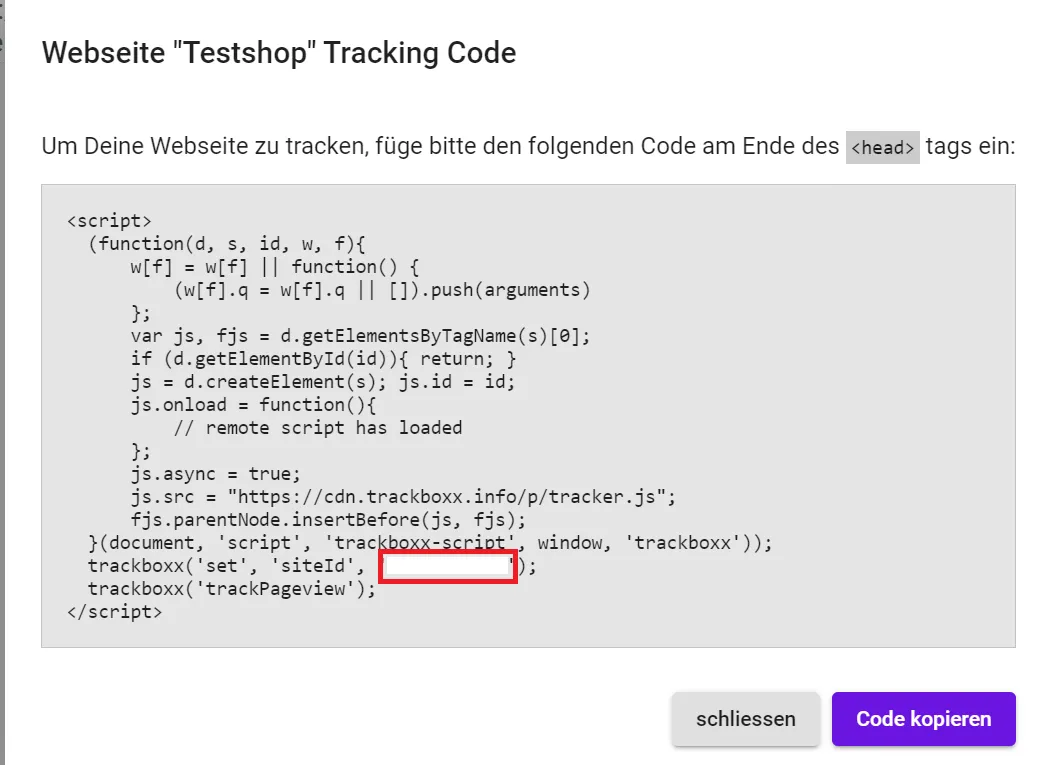
Task: Click the dialog title "Webseite Testshop Tracking Code"
Action: point(279,52)
